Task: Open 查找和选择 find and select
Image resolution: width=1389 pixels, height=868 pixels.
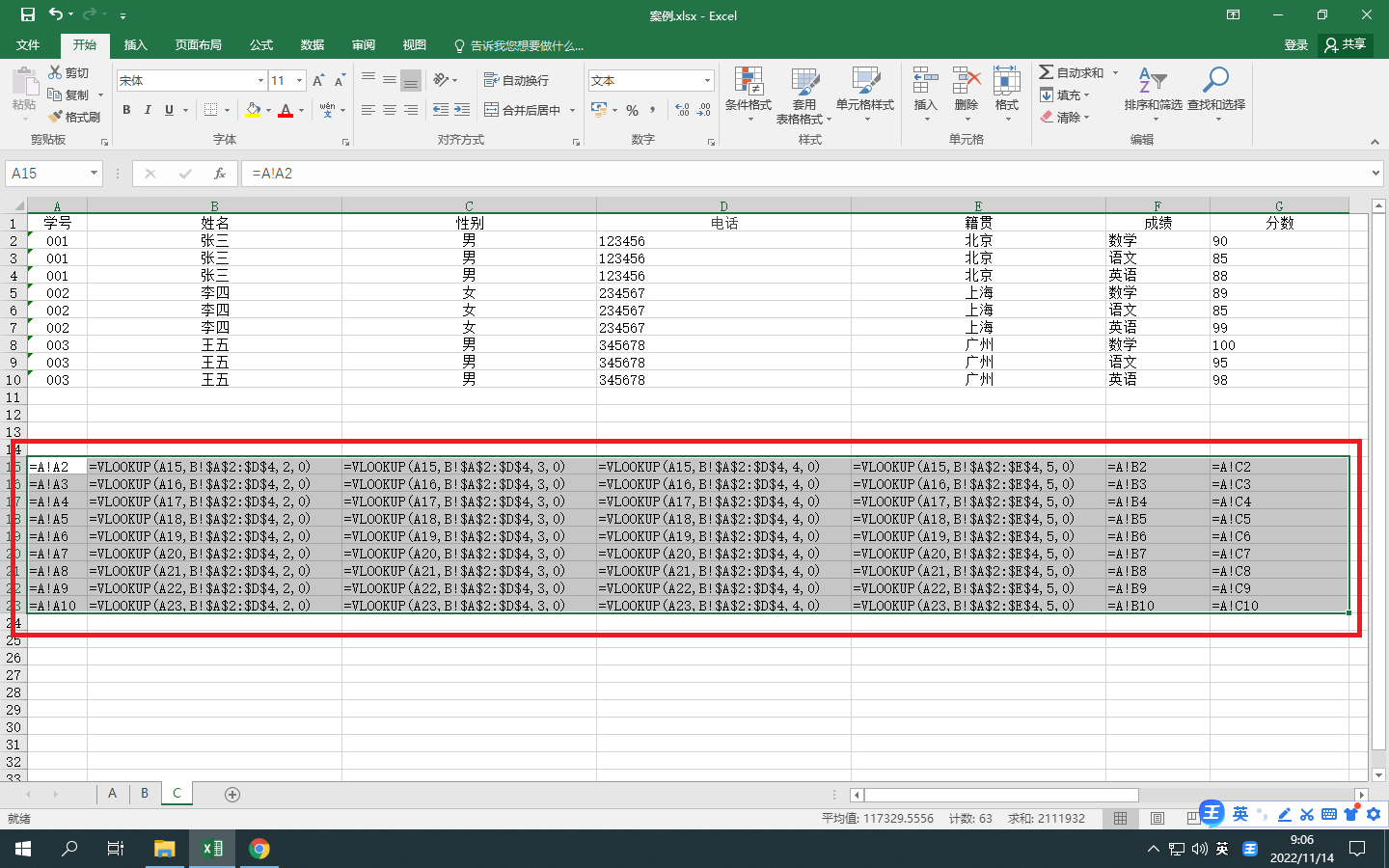Action: (x=1216, y=95)
